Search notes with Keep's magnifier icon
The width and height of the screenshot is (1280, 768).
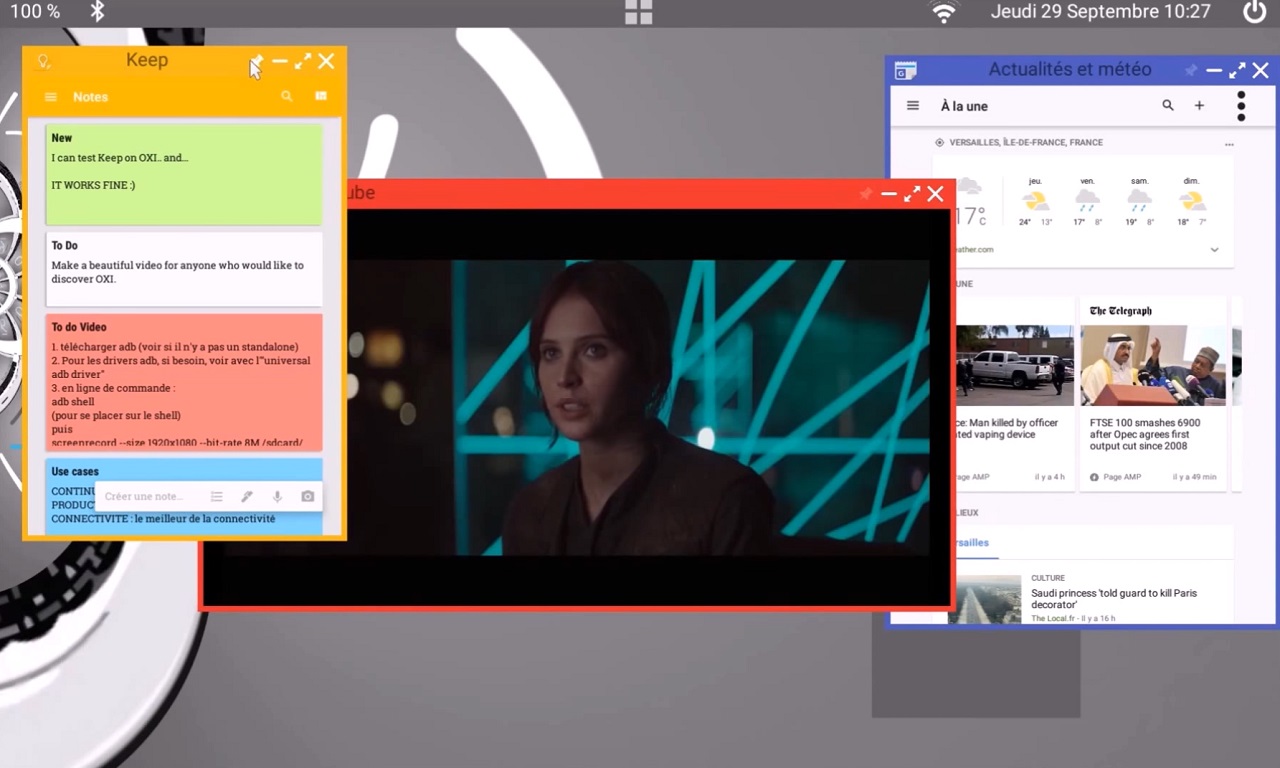287,96
